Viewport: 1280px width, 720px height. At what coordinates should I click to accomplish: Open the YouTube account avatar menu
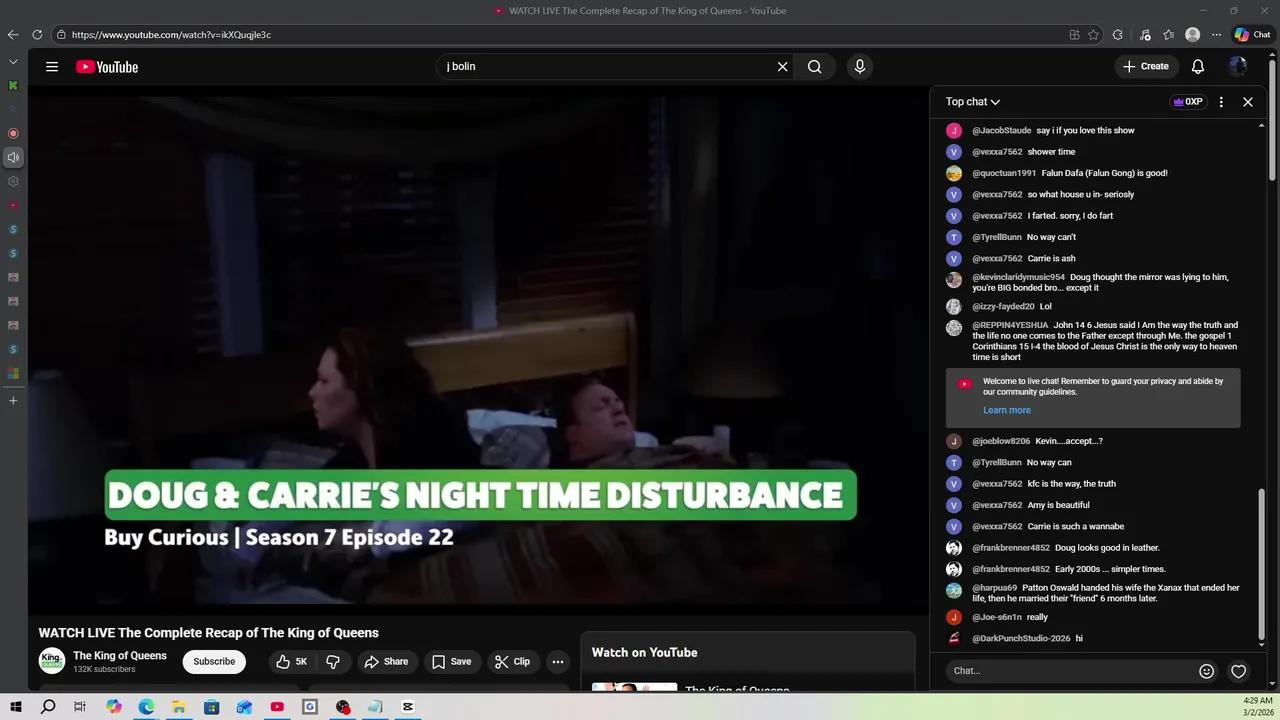tap(1238, 67)
